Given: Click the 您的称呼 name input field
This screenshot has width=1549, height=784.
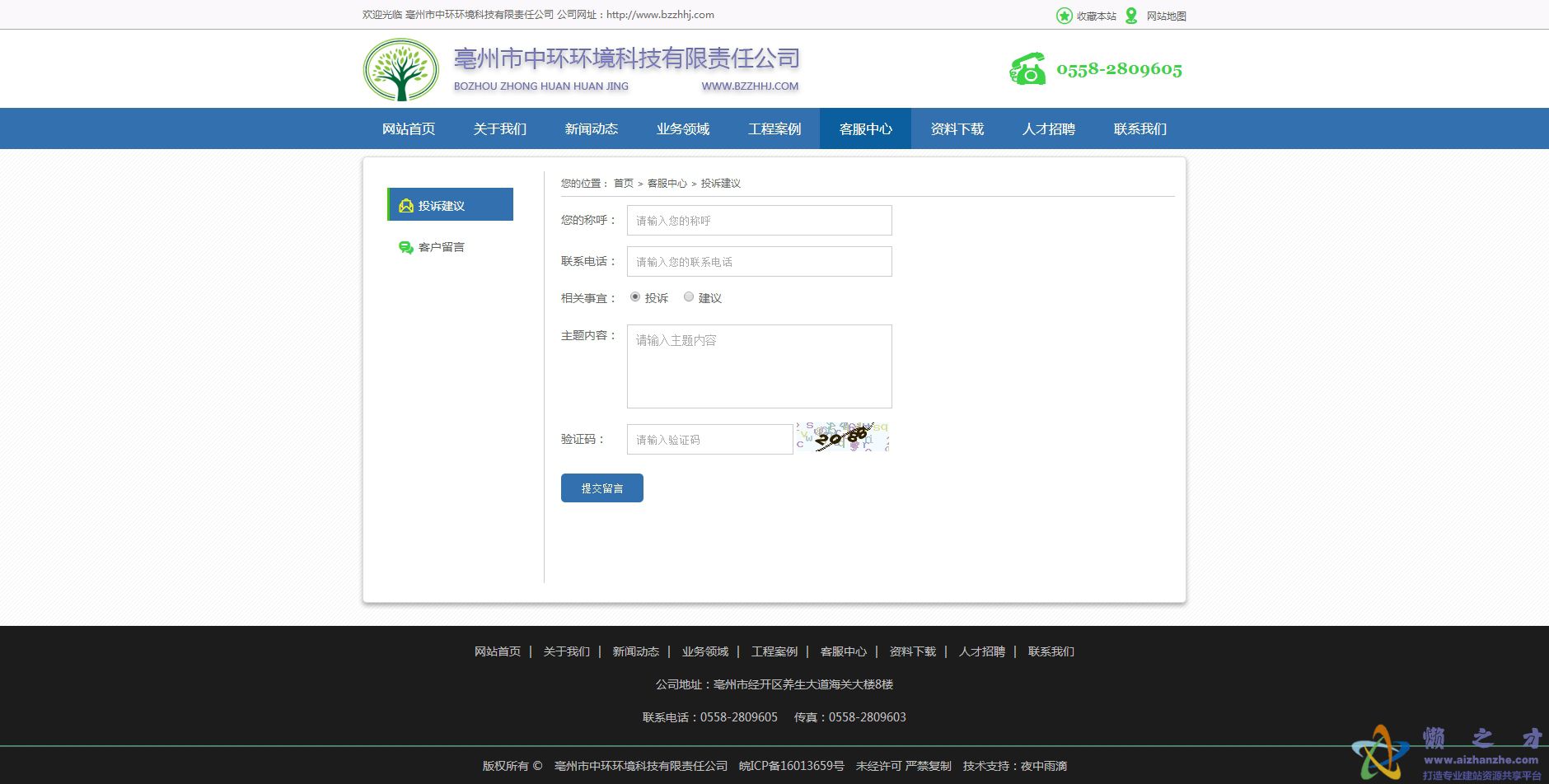Looking at the screenshot, I should [x=759, y=221].
